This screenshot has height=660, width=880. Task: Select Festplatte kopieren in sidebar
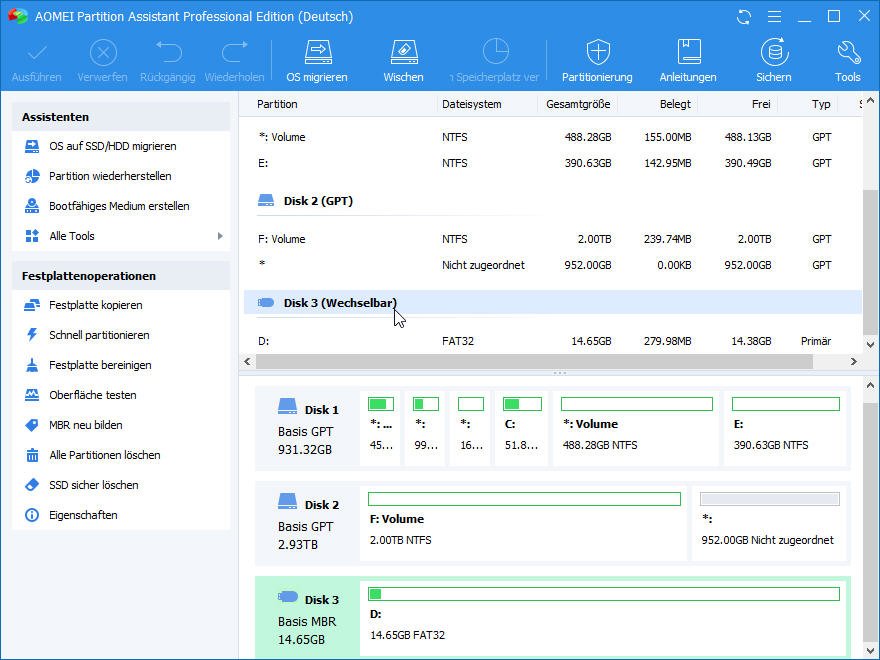[x=96, y=305]
